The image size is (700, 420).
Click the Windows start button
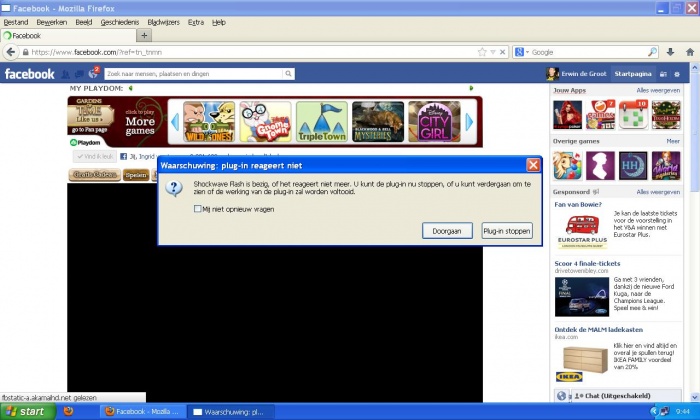pyautogui.click(x=28, y=411)
